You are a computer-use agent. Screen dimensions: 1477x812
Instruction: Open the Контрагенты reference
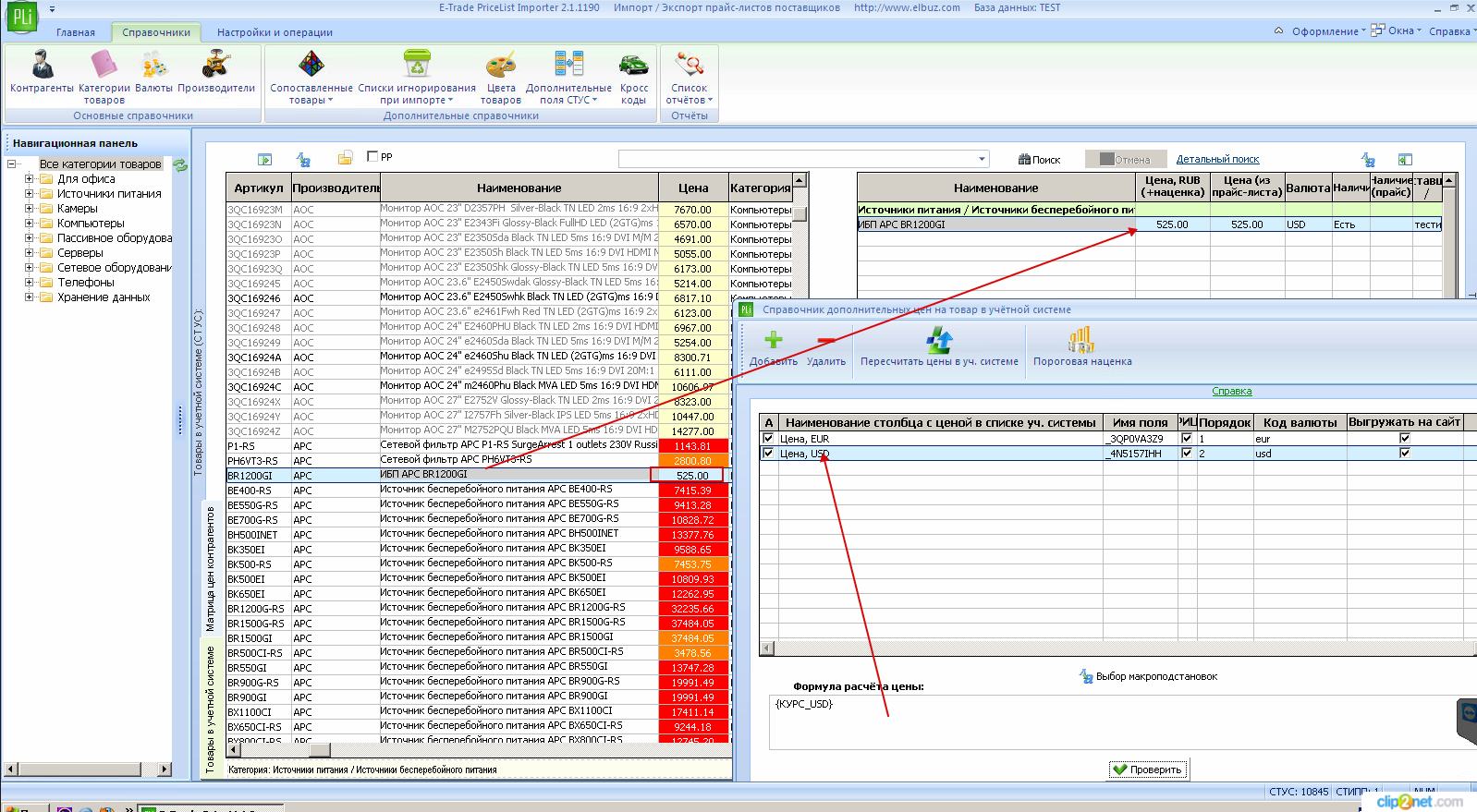coord(42,72)
